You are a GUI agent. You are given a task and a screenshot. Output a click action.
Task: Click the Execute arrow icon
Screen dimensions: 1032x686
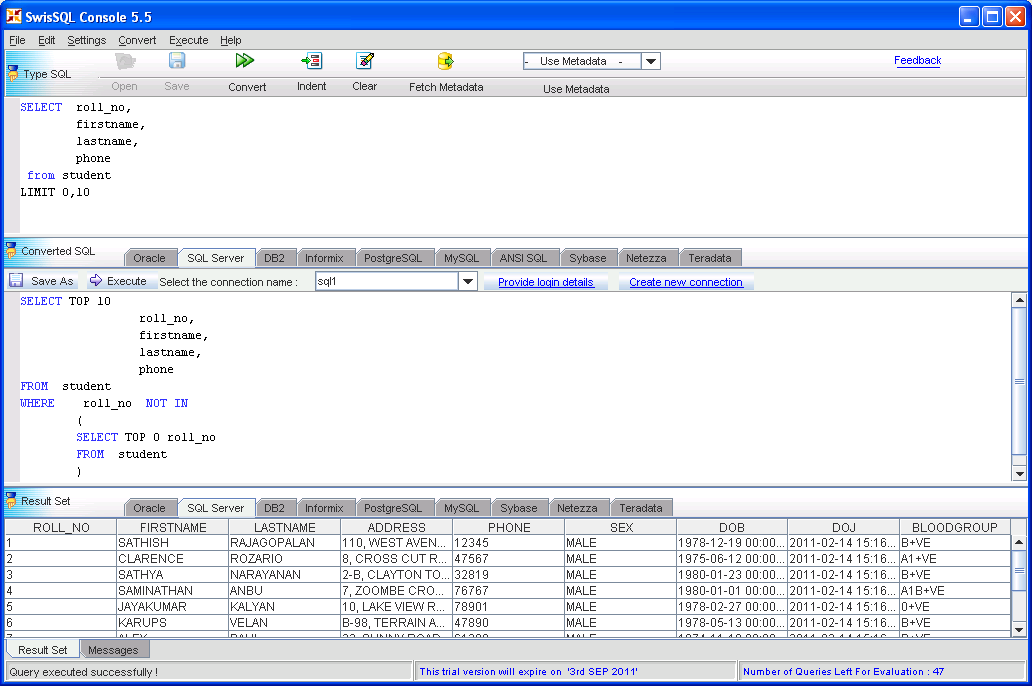[96, 280]
